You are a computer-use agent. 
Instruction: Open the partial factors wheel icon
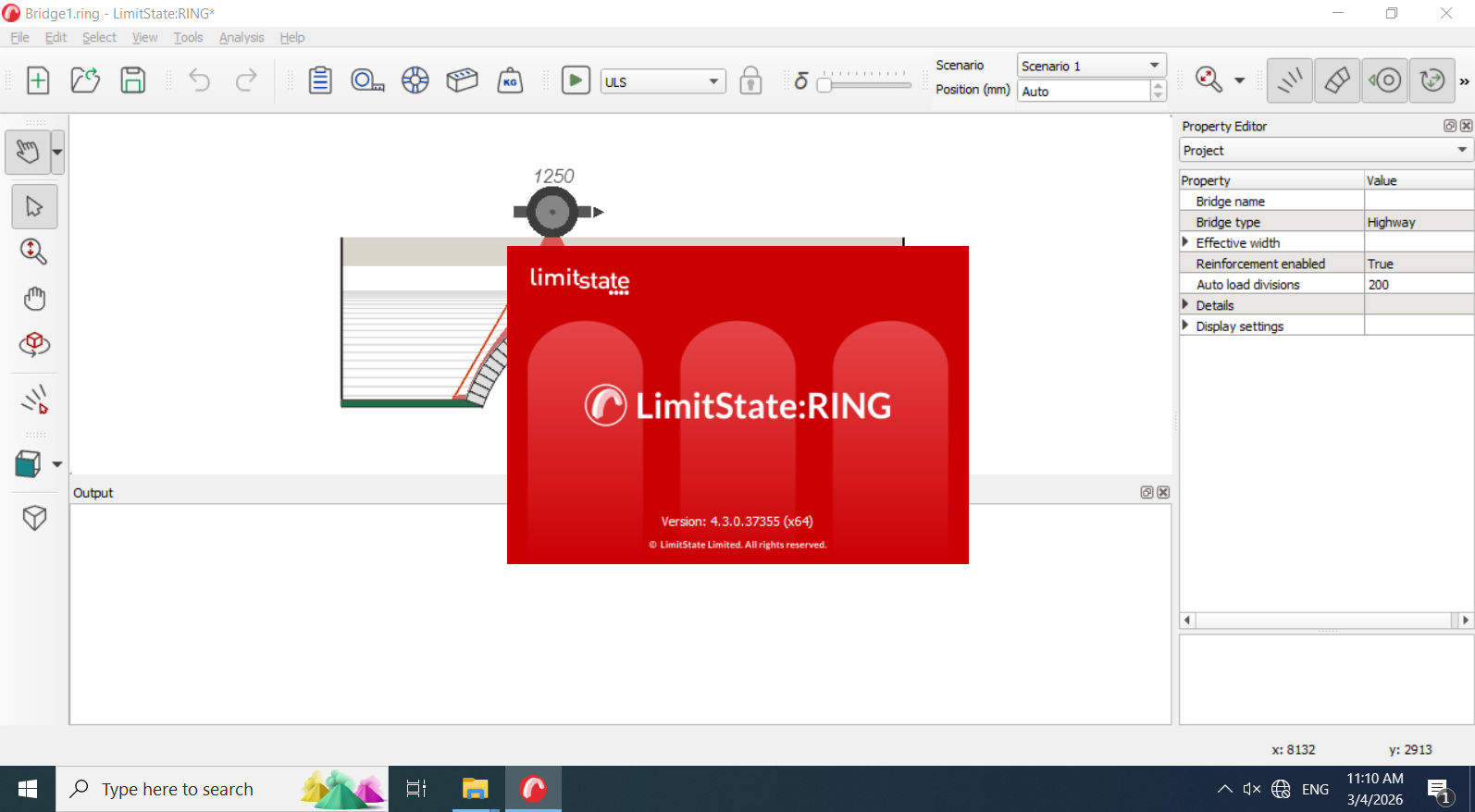click(x=415, y=80)
